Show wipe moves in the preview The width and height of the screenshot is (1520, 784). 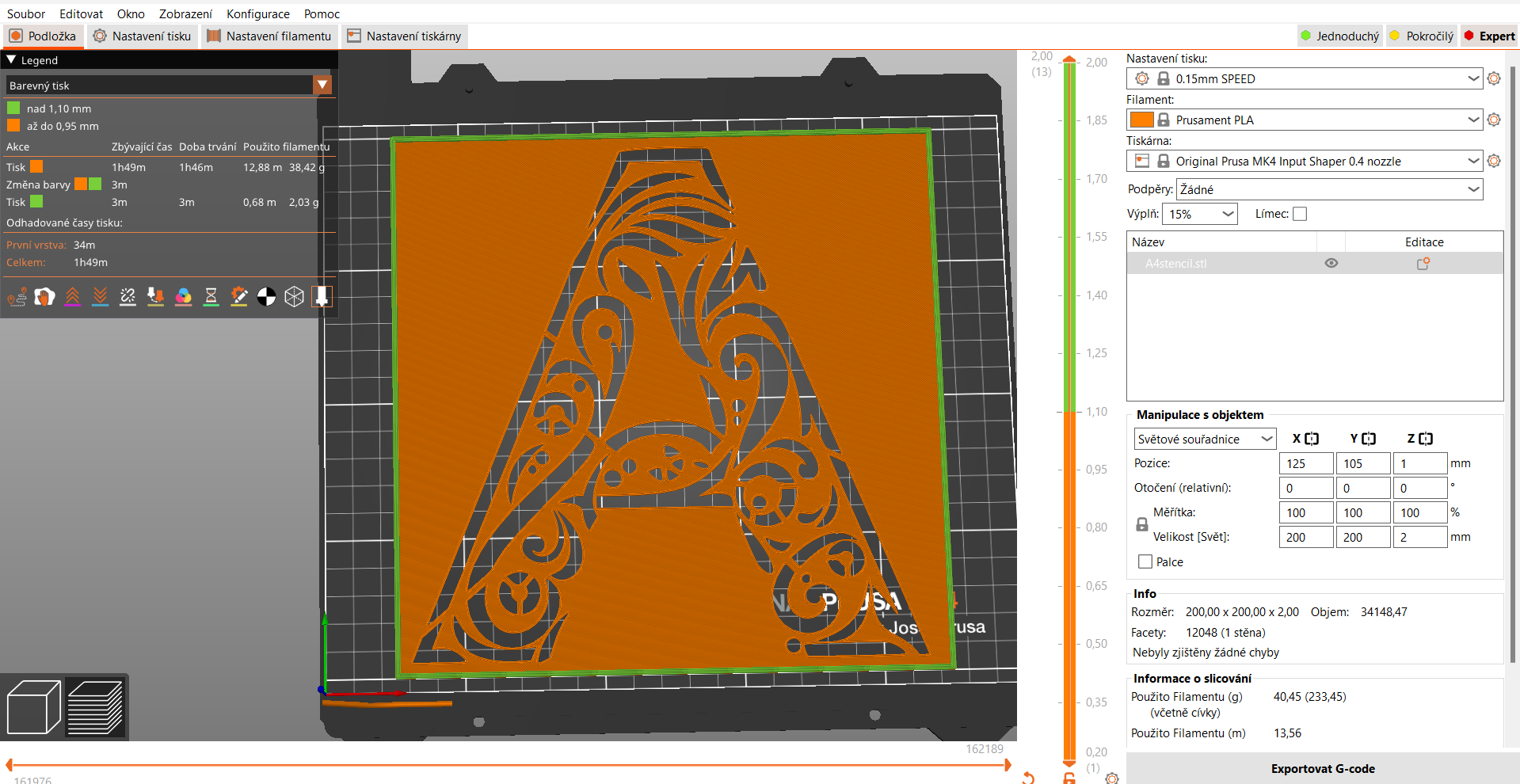click(x=44, y=296)
